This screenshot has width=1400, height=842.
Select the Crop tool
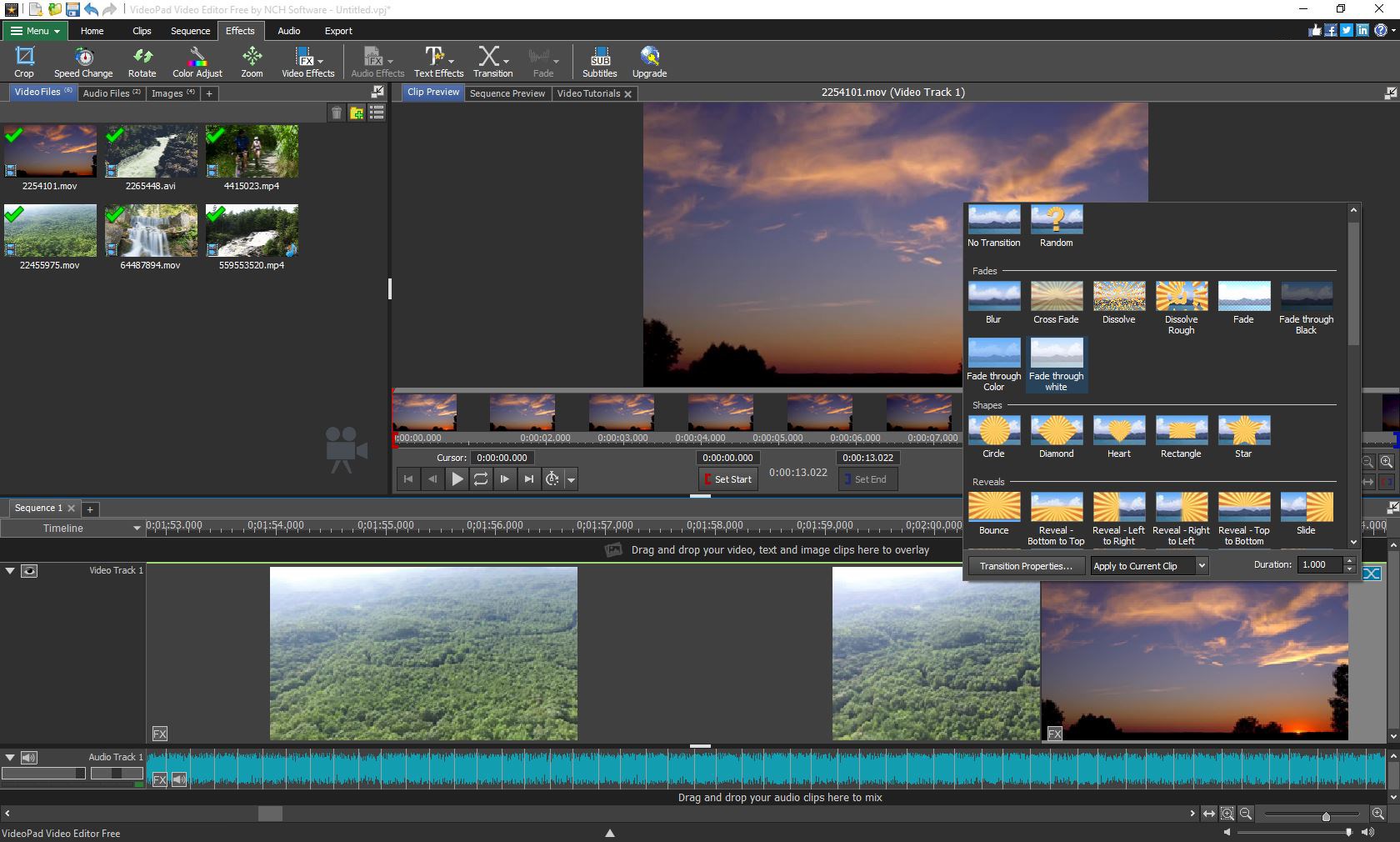[x=24, y=61]
